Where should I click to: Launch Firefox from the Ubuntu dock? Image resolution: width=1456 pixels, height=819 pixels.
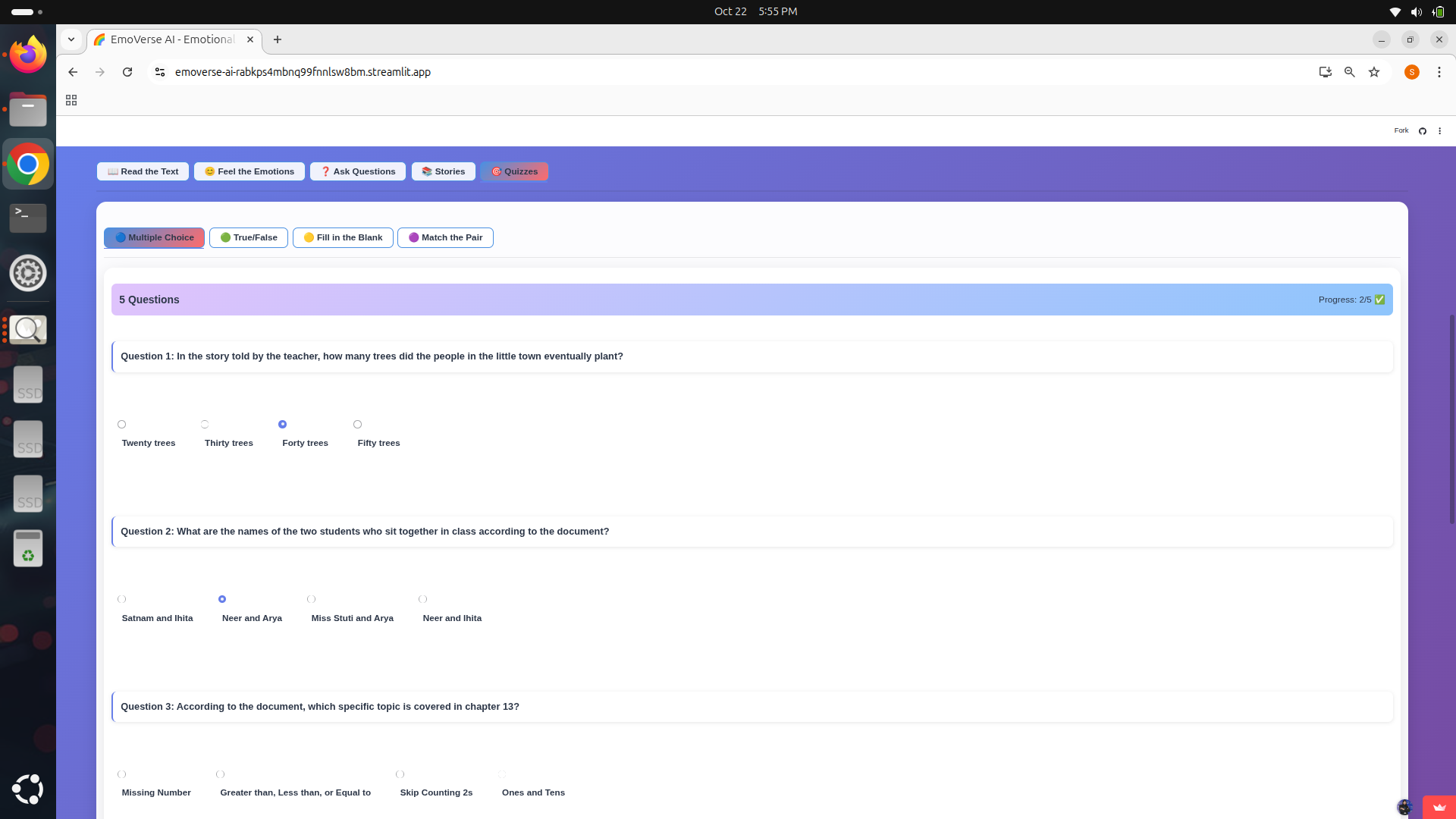point(28,55)
